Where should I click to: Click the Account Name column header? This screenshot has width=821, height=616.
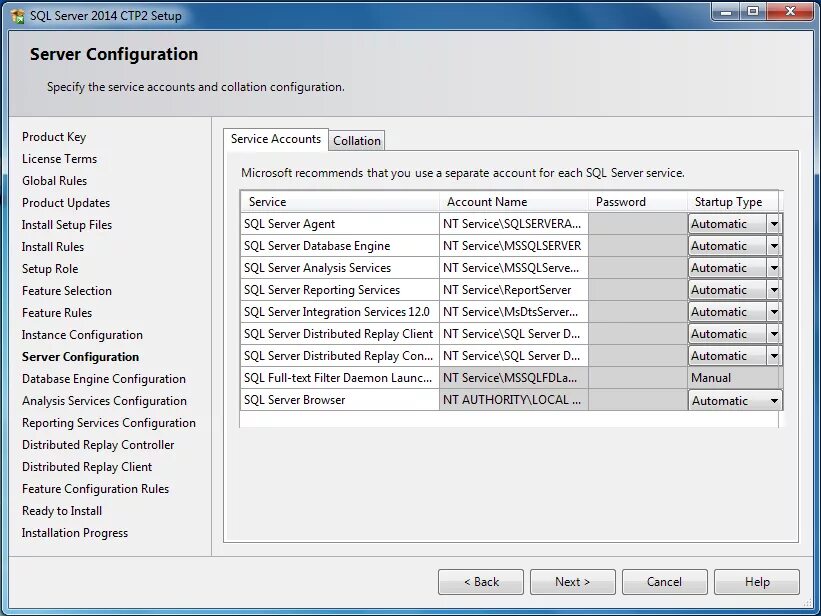[514, 202]
